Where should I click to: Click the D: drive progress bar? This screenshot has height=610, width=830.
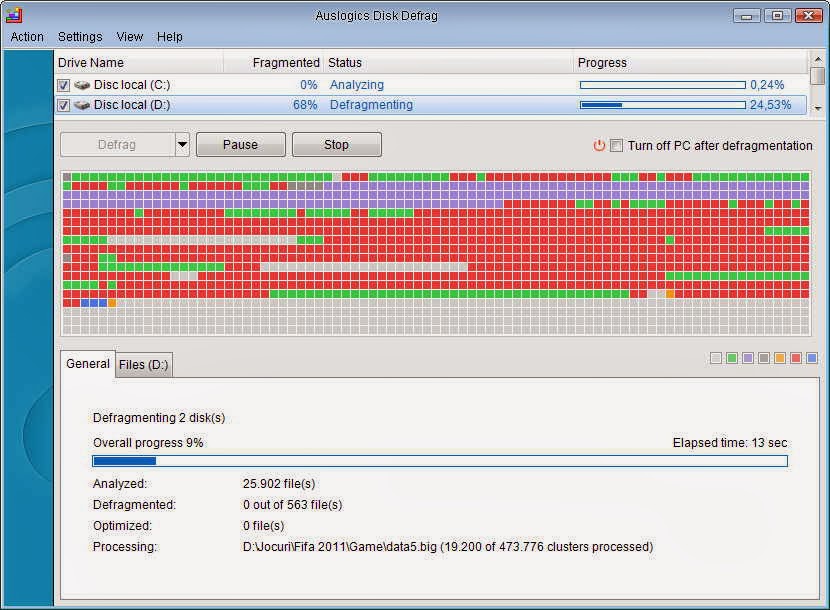[x=663, y=105]
